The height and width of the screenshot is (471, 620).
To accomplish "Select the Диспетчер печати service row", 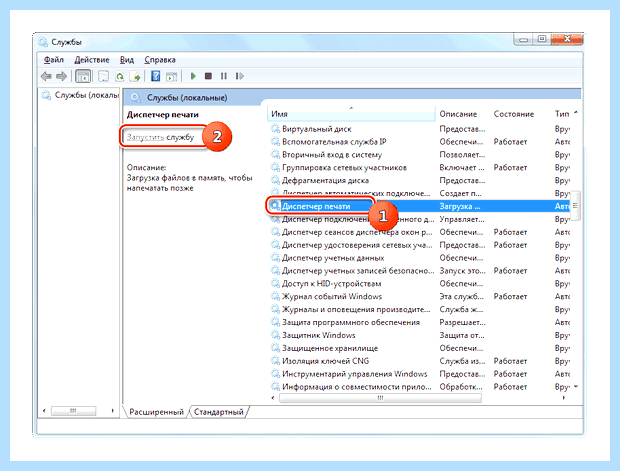I will 419,206.
